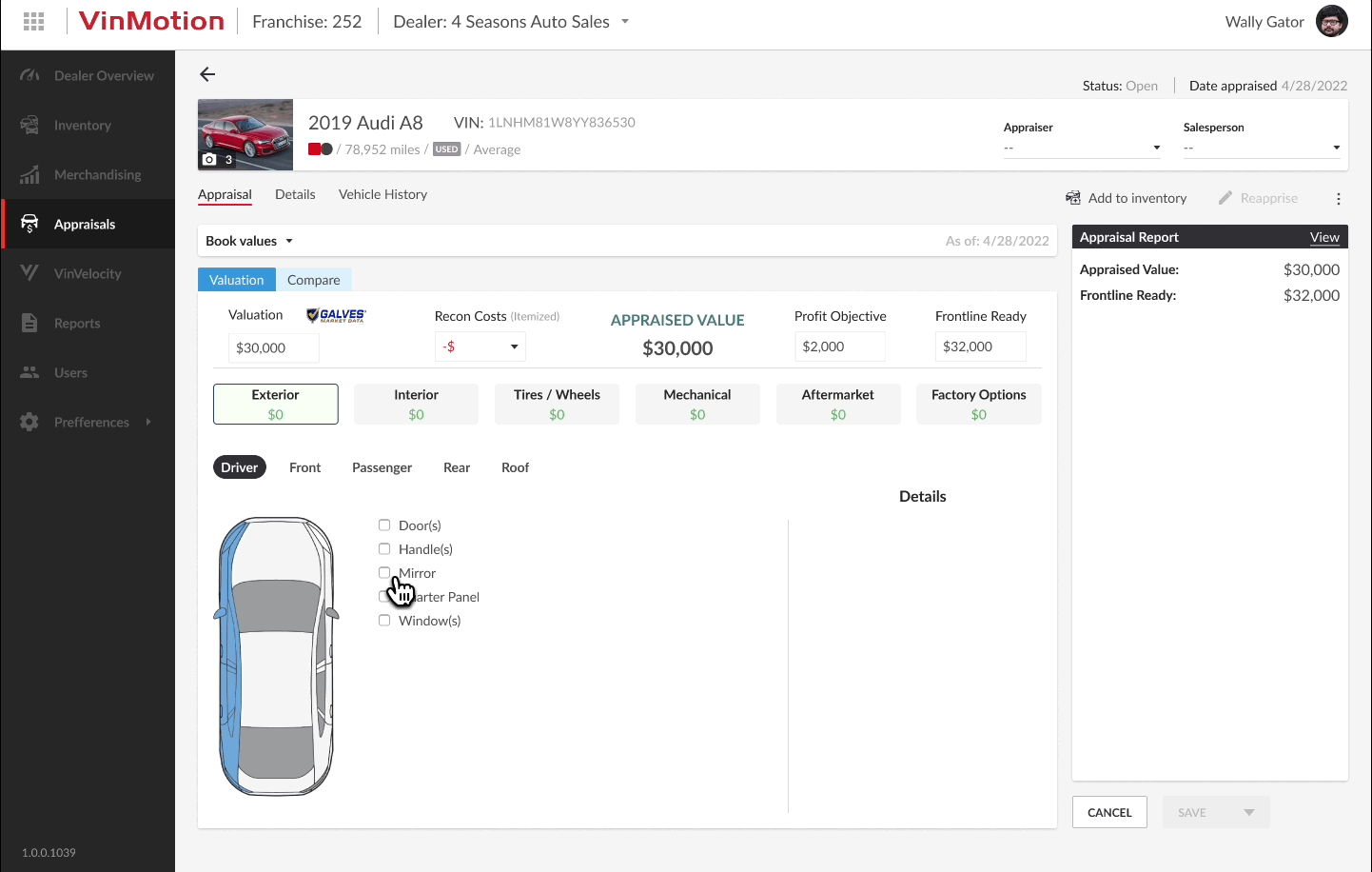The height and width of the screenshot is (872, 1372).
Task: Open the VinVelocity sidebar icon
Action: pyautogui.click(x=29, y=273)
